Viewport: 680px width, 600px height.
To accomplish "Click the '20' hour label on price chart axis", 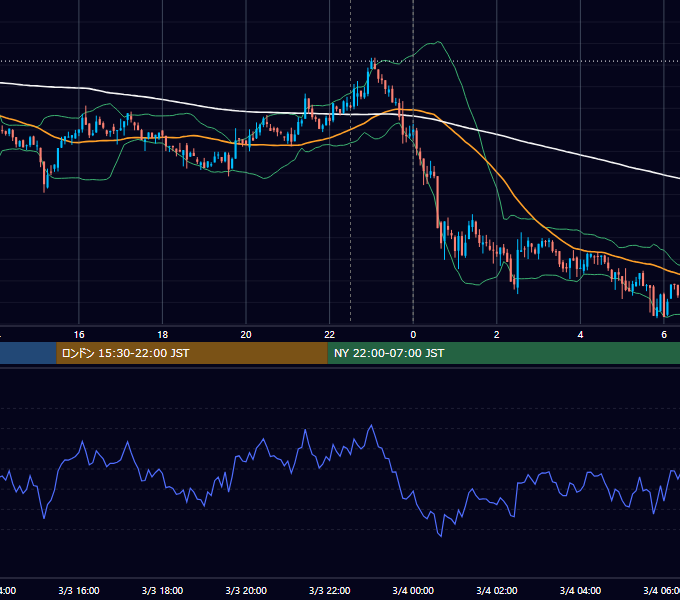I will [246, 335].
